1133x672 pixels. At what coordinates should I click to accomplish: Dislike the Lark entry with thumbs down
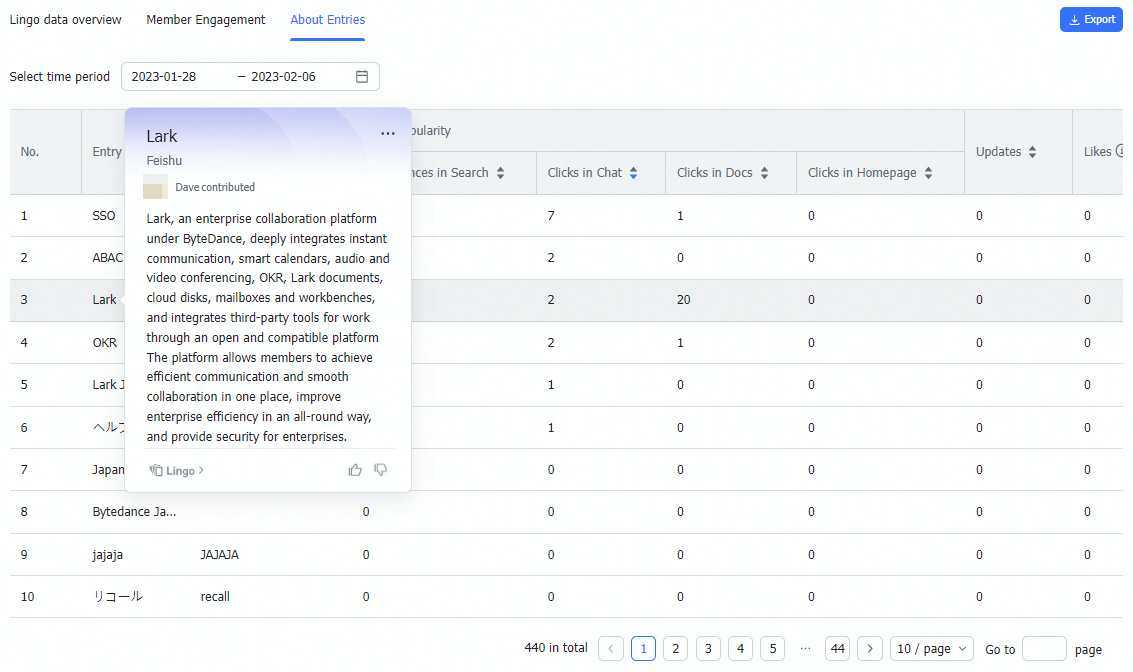pos(381,469)
